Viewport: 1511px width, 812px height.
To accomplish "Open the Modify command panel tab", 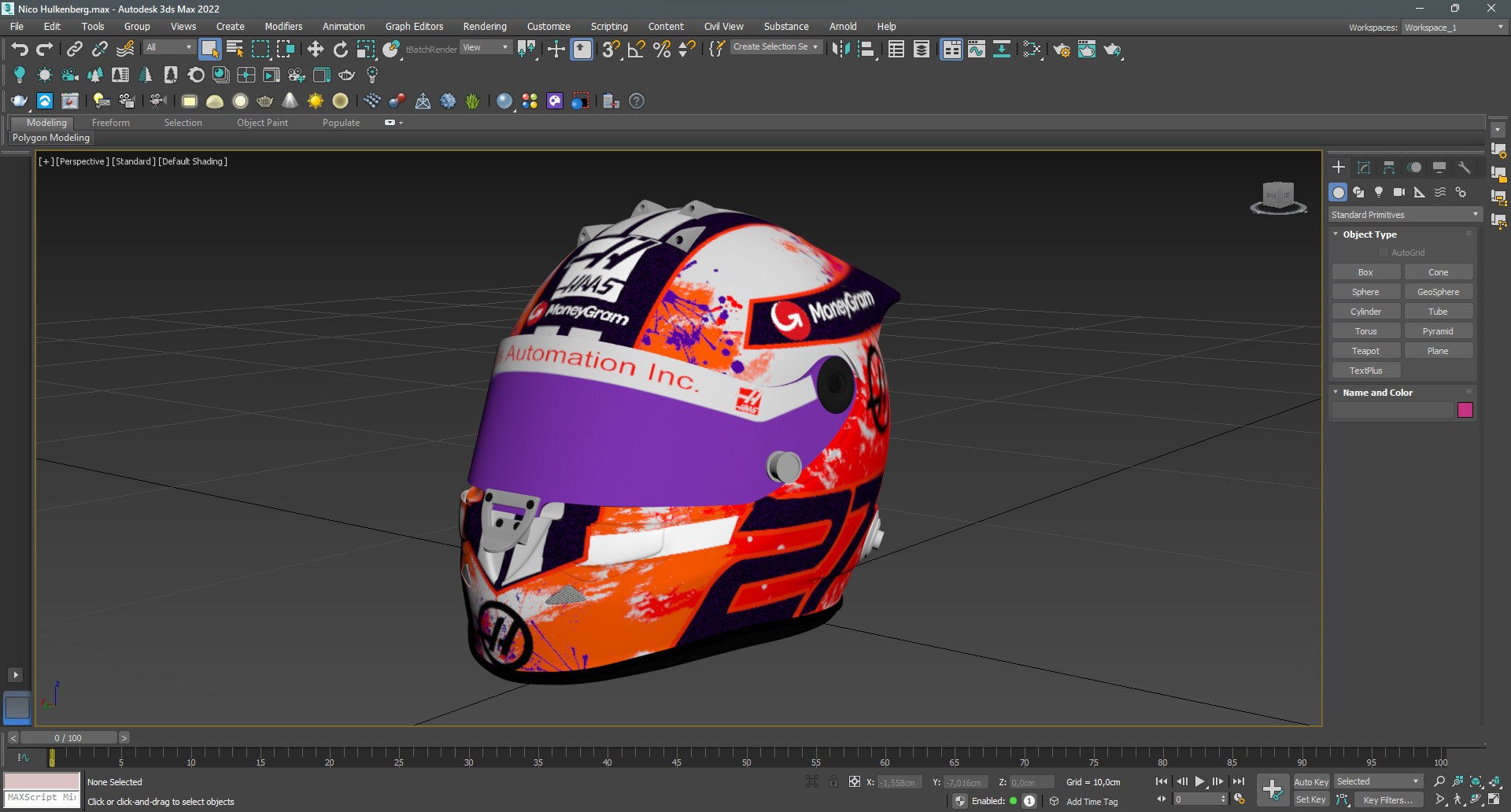I will coord(1364,168).
